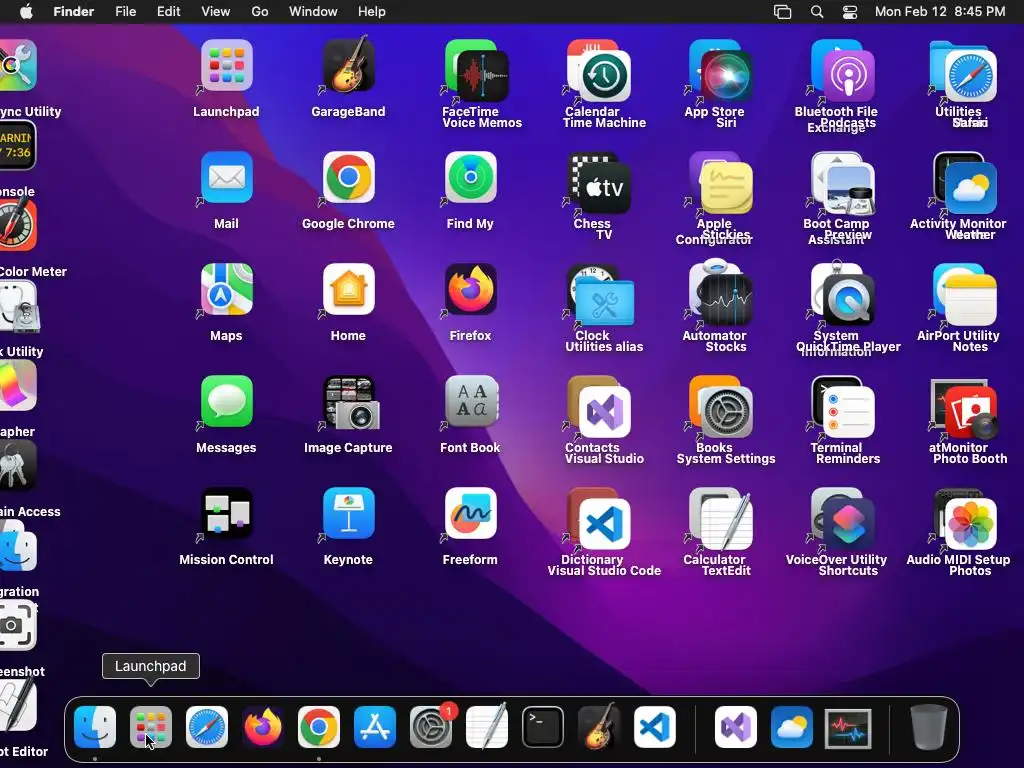Viewport: 1024px width, 768px height.
Task: Click Finder in the Dock
Action: (x=95, y=728)
